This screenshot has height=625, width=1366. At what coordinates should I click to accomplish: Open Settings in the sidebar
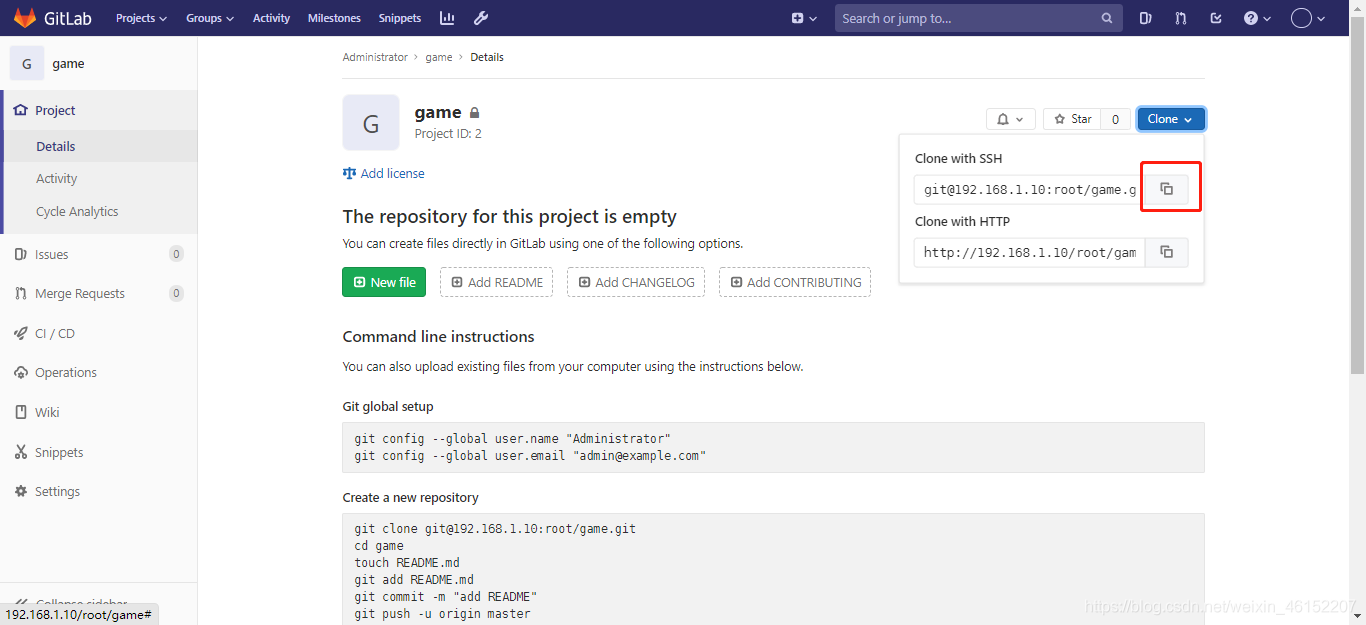[x=99, y=491]
